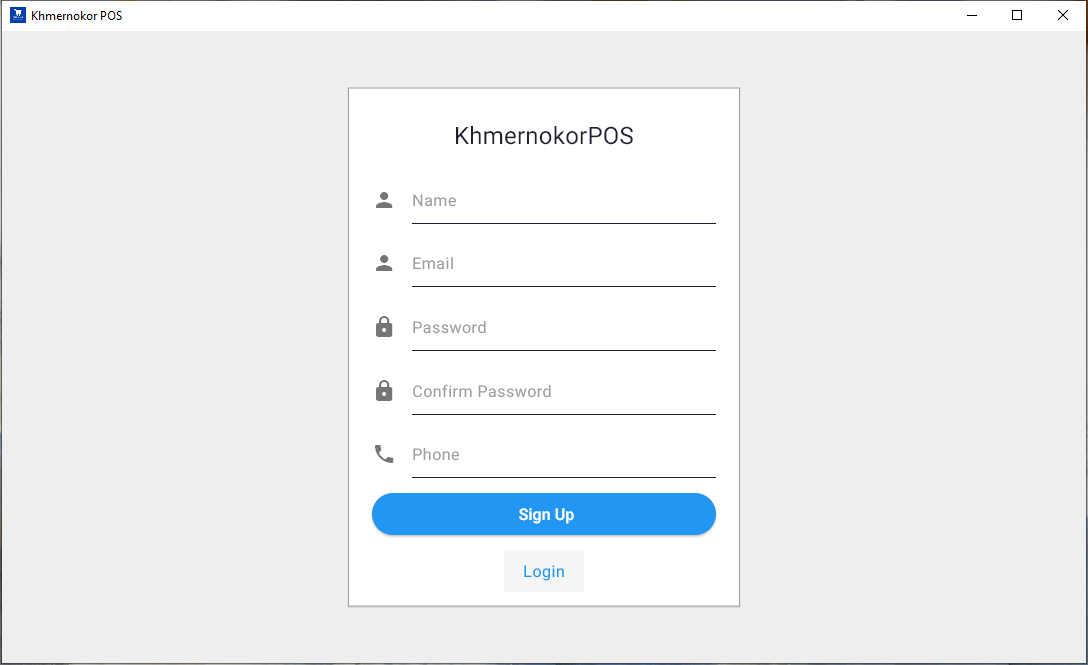Click the window title text Khmernokor POS
The image size is (1088, 665).
[x=77, y=16]
